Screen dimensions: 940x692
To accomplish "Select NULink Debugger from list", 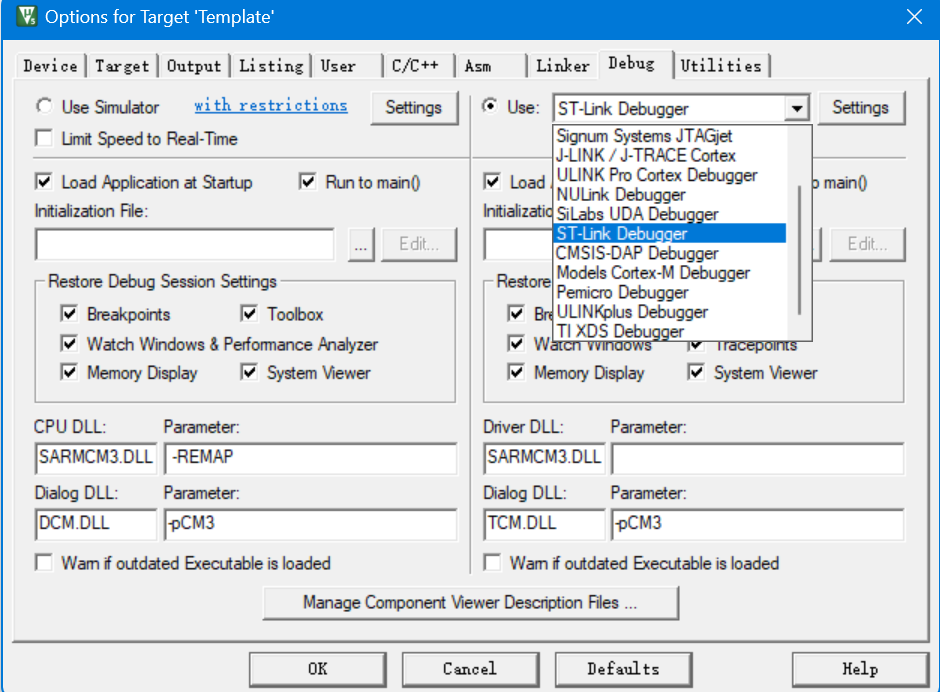I will pyautogui.click(x=670, y=194).
